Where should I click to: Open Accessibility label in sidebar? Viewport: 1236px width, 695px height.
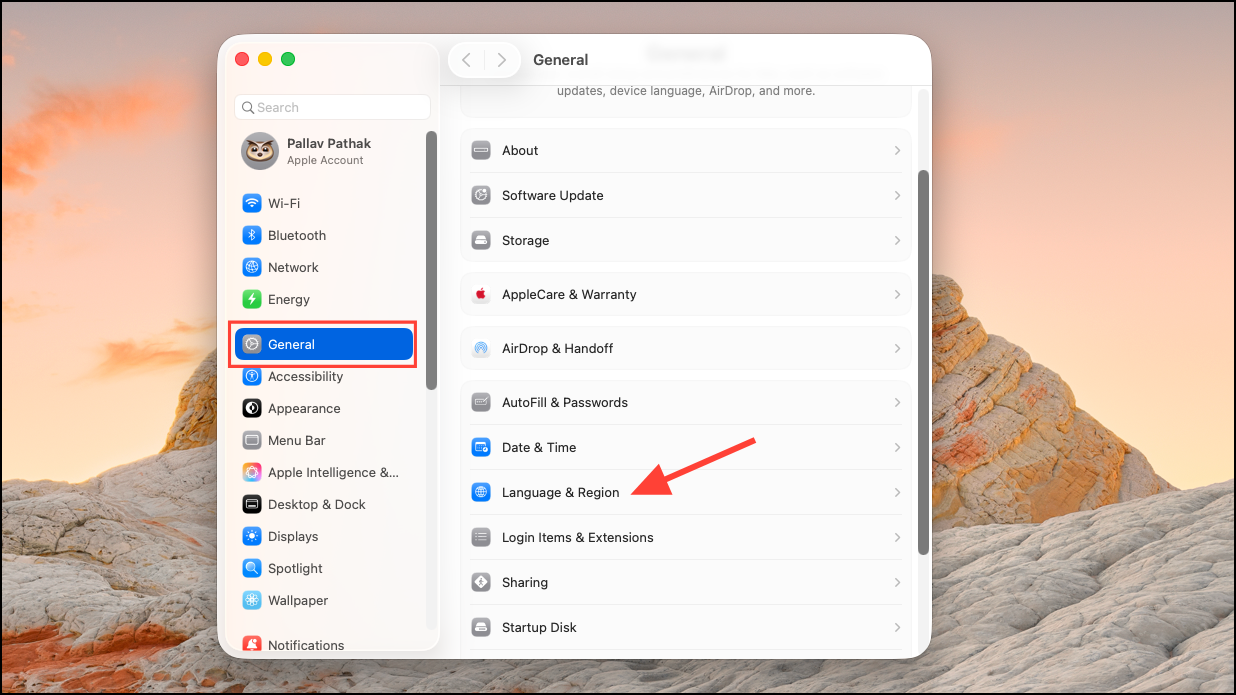click(x=305, y=376)
